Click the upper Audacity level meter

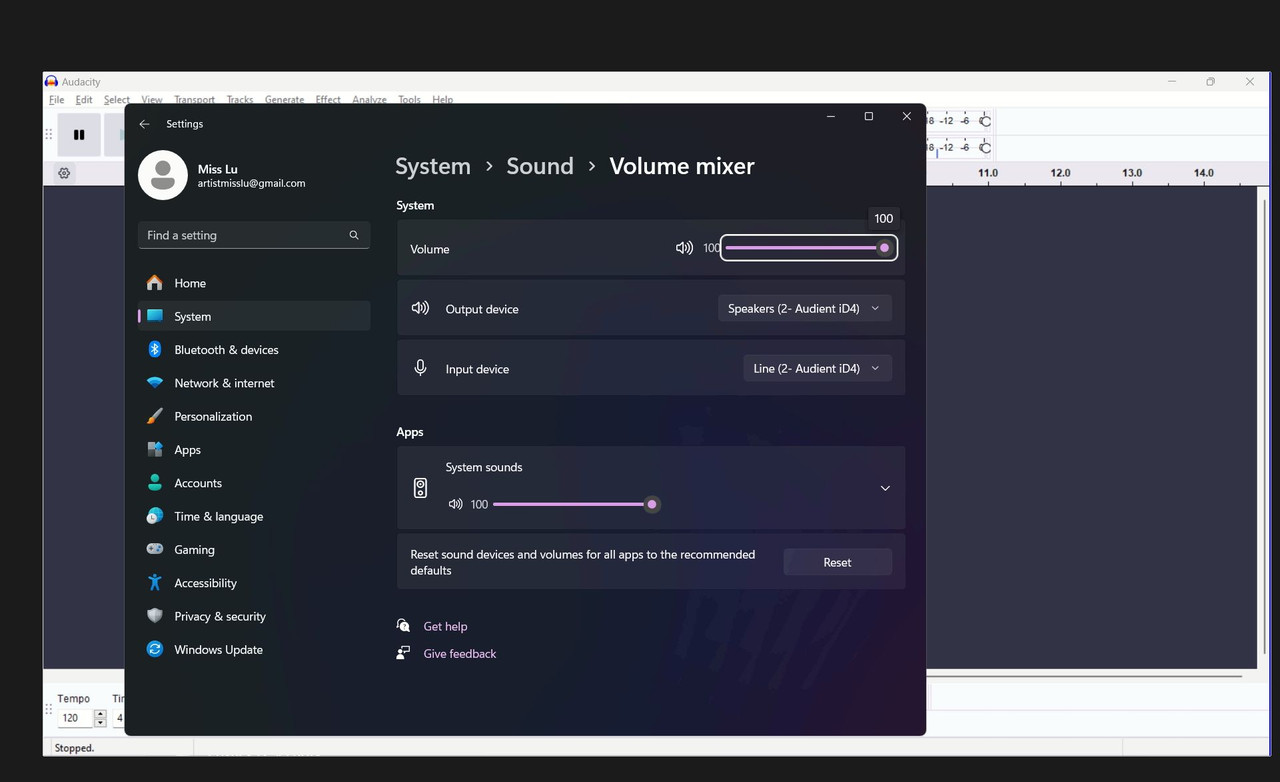(x=958, y=121)
